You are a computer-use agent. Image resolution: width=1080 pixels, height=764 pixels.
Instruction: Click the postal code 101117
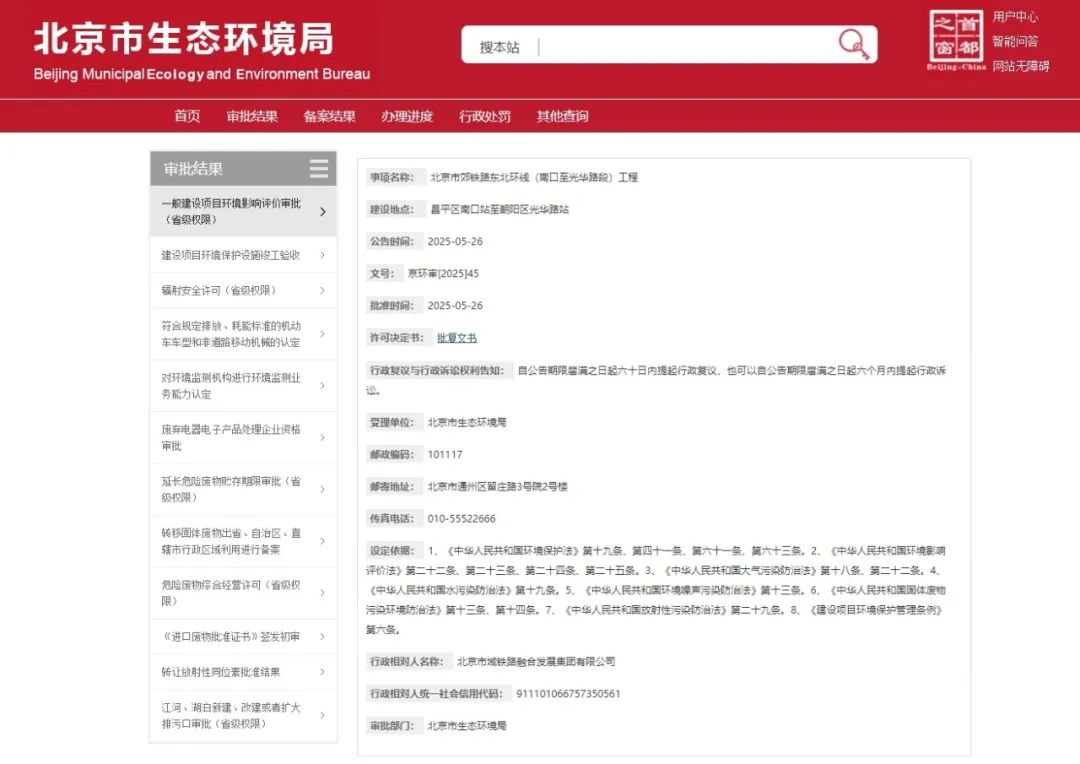[x=445, y=455]
